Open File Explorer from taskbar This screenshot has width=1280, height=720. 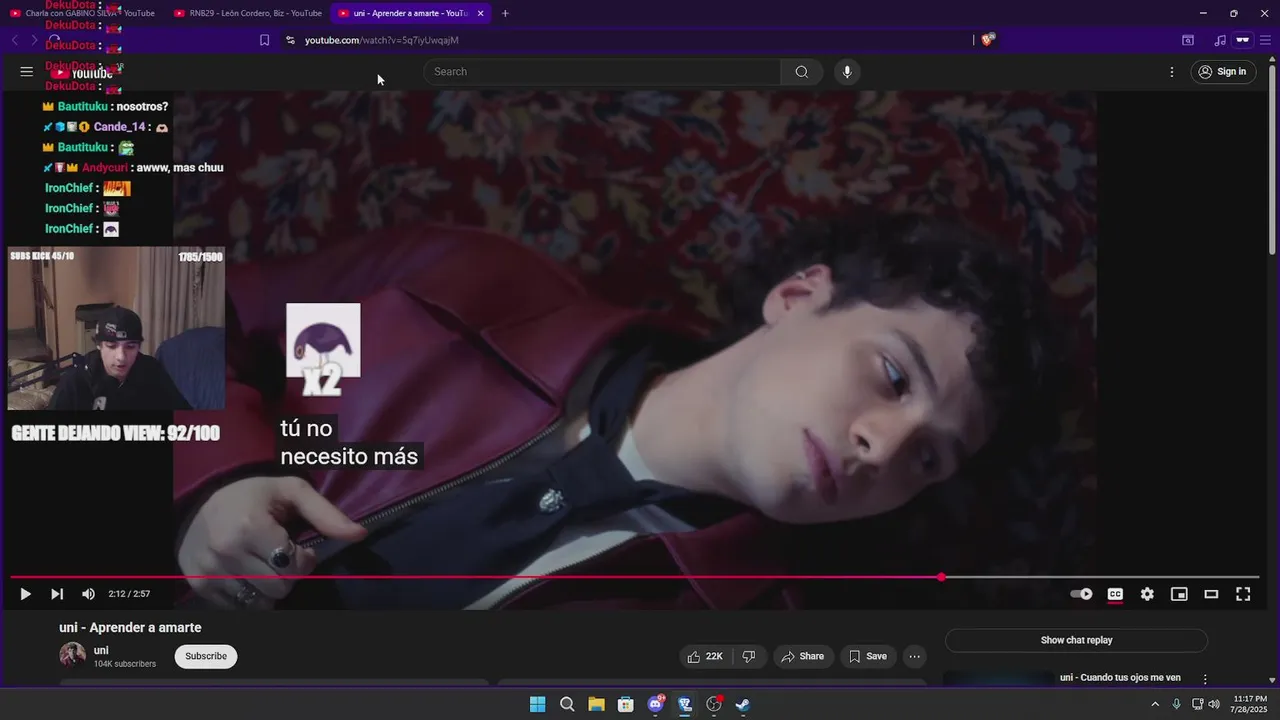596,704
